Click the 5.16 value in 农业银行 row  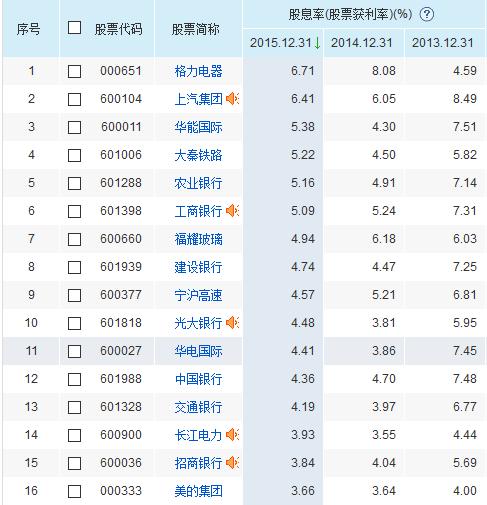[303, 183]
